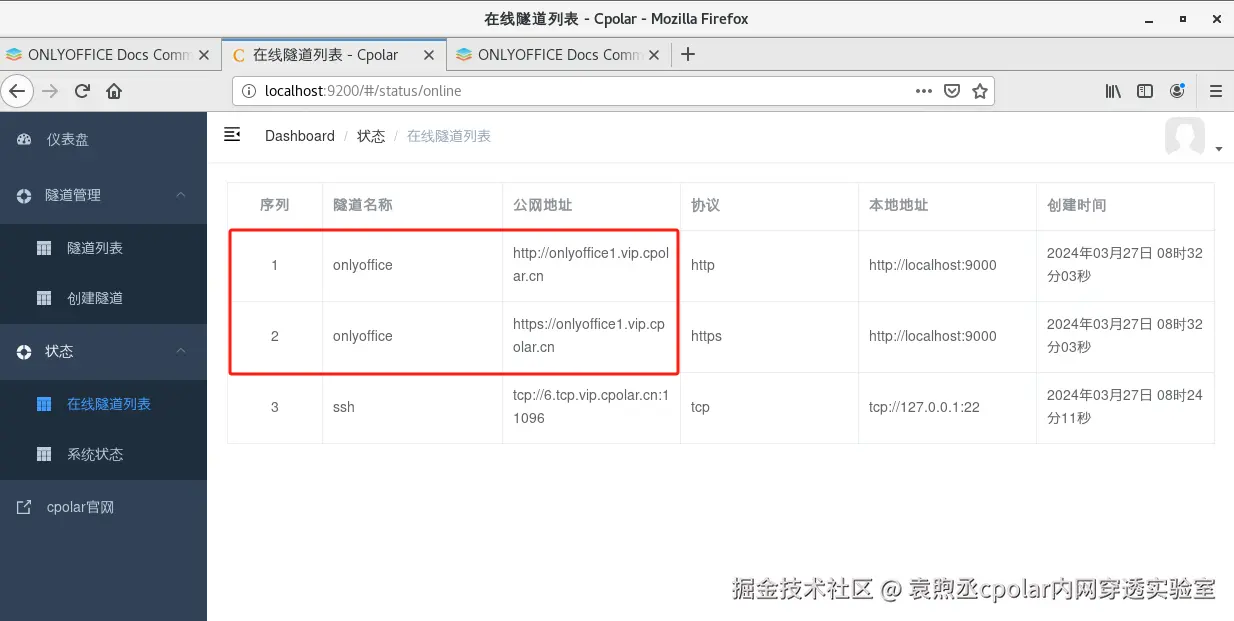Click the http://onlyoffice1.vip.cpolar.cn public address
The width and height of the screenshot is (1234, 621).
(x=591, y=265)
